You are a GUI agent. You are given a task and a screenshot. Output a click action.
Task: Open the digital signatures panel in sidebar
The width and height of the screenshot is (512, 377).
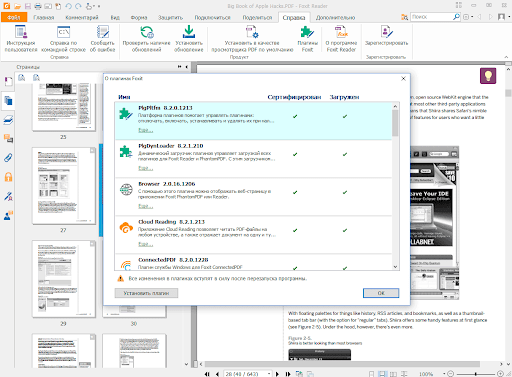(8, 196)
